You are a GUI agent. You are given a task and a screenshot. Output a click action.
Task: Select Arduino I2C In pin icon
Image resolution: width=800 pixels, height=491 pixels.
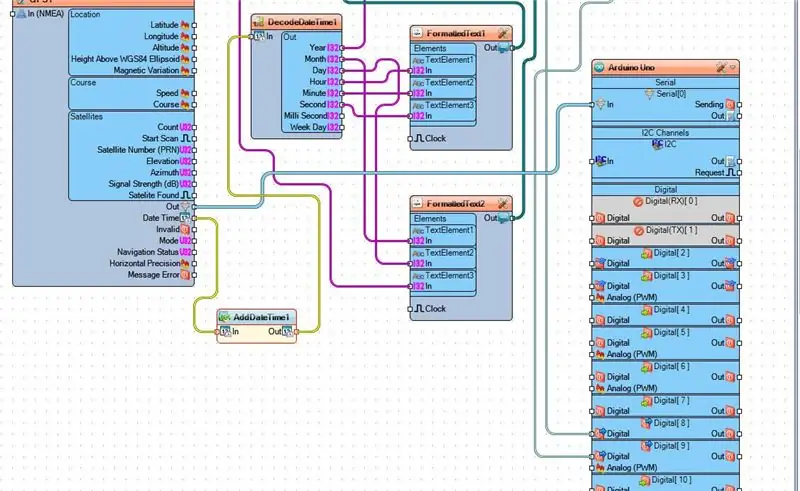[x=601, y=161]
